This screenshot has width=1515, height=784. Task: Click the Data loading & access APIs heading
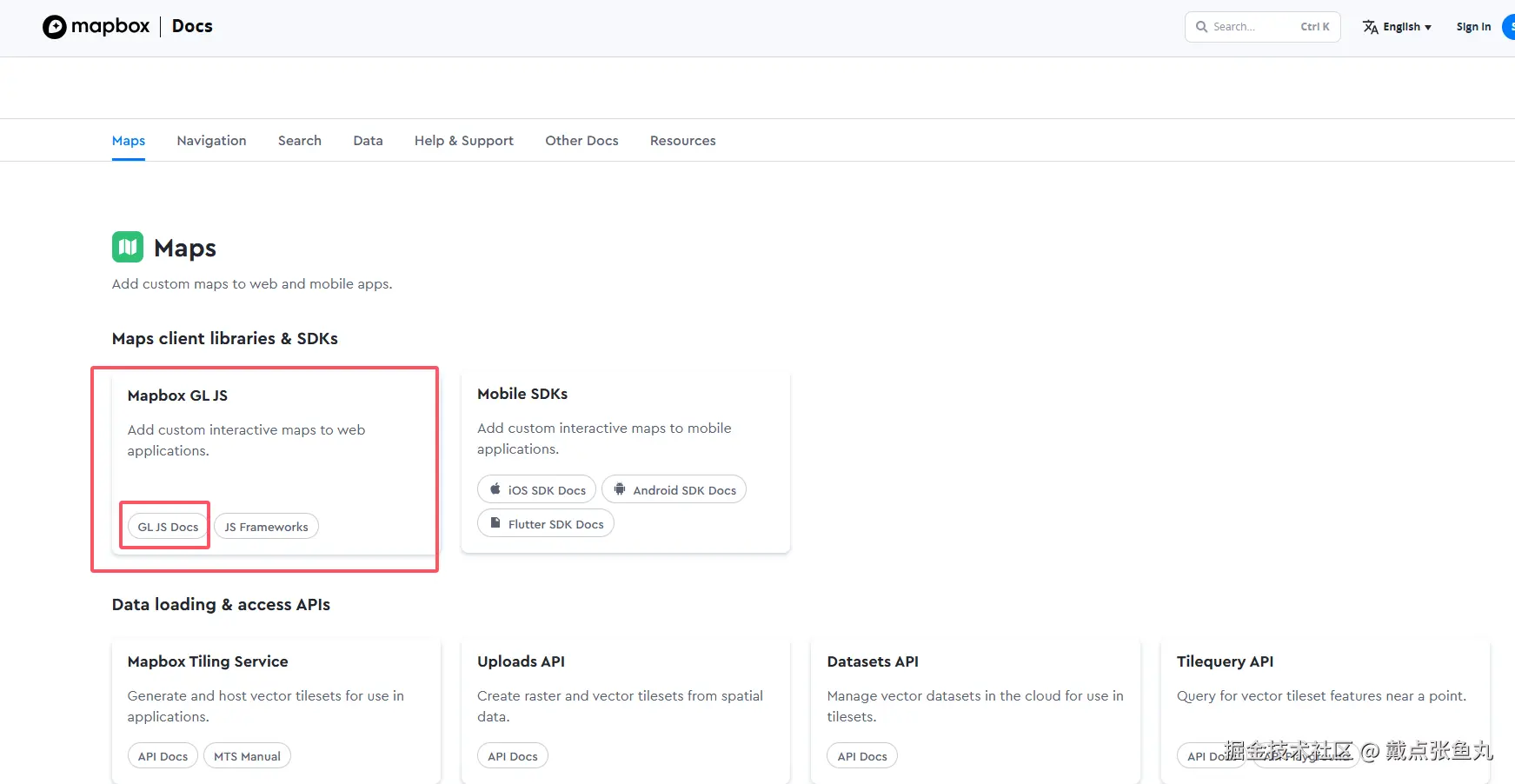(x=221, y=604)
